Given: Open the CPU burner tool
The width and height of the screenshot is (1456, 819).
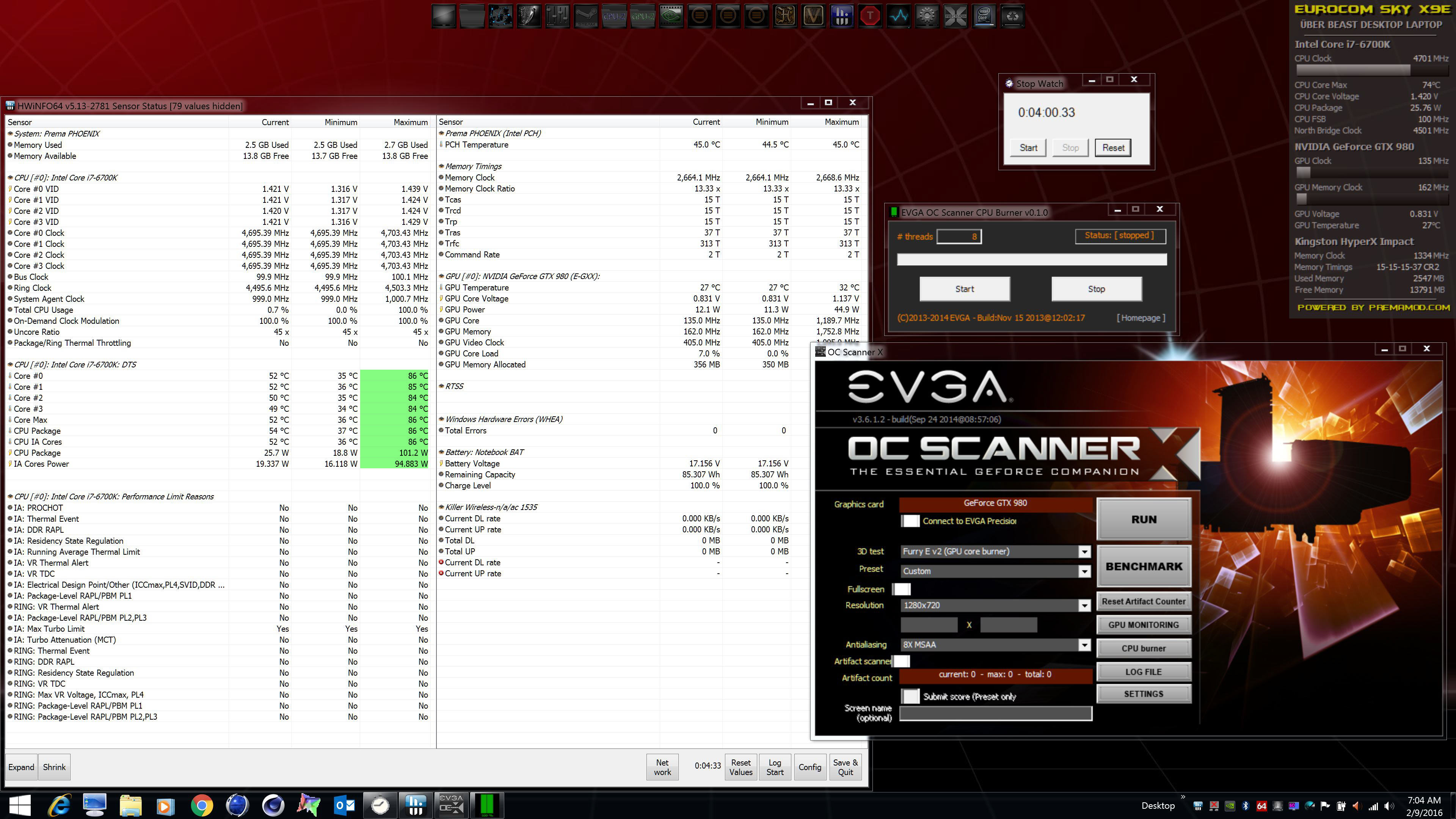Looking at the screenshot, I should point(1144,648).
